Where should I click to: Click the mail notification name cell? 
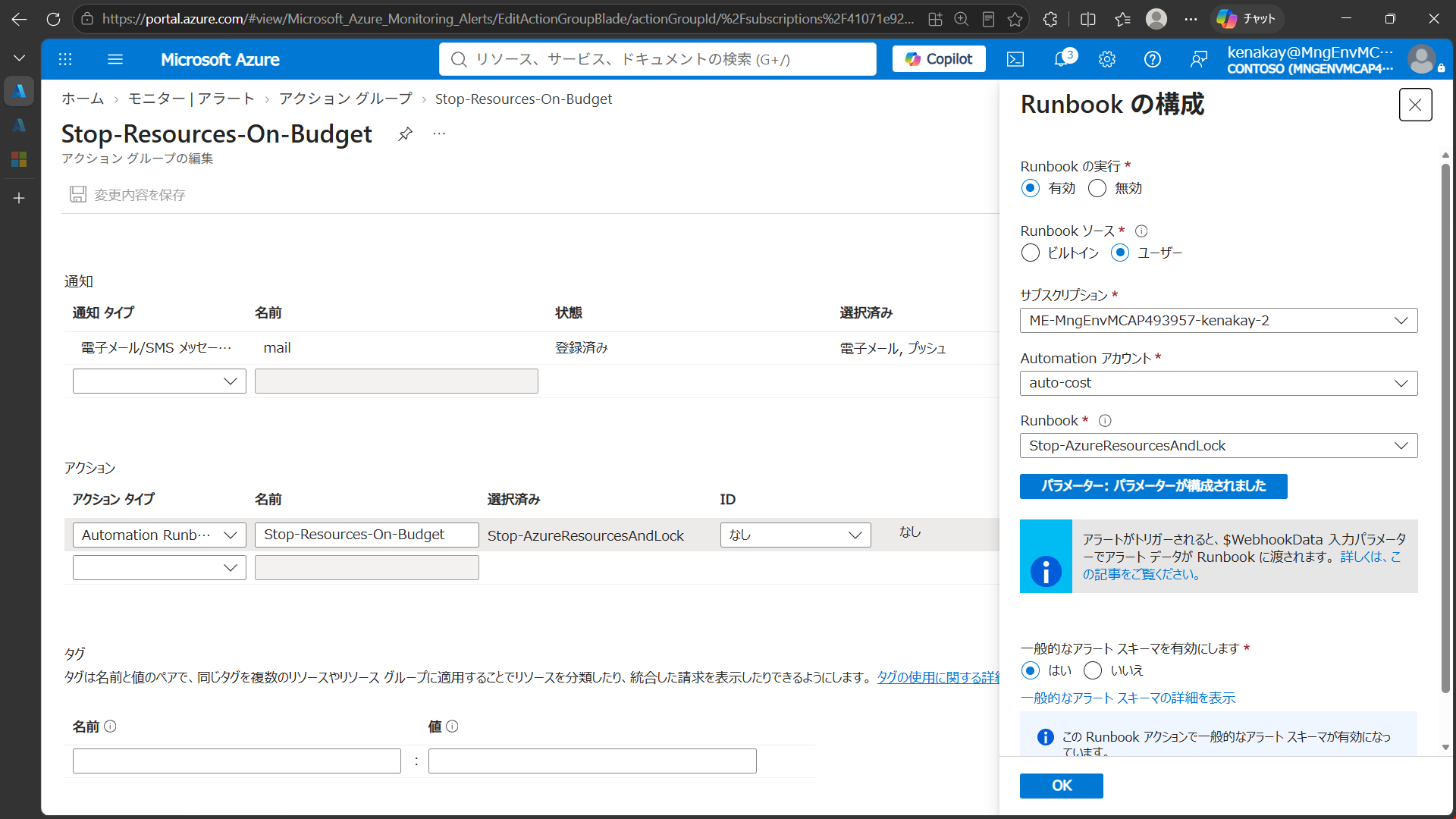277,348
